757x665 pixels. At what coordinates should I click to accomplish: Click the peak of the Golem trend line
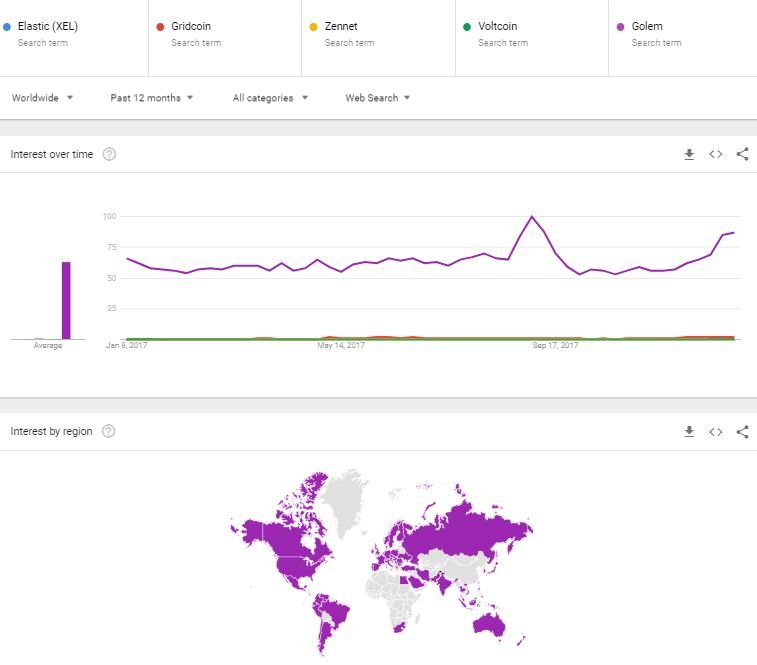tap(532, 217)
